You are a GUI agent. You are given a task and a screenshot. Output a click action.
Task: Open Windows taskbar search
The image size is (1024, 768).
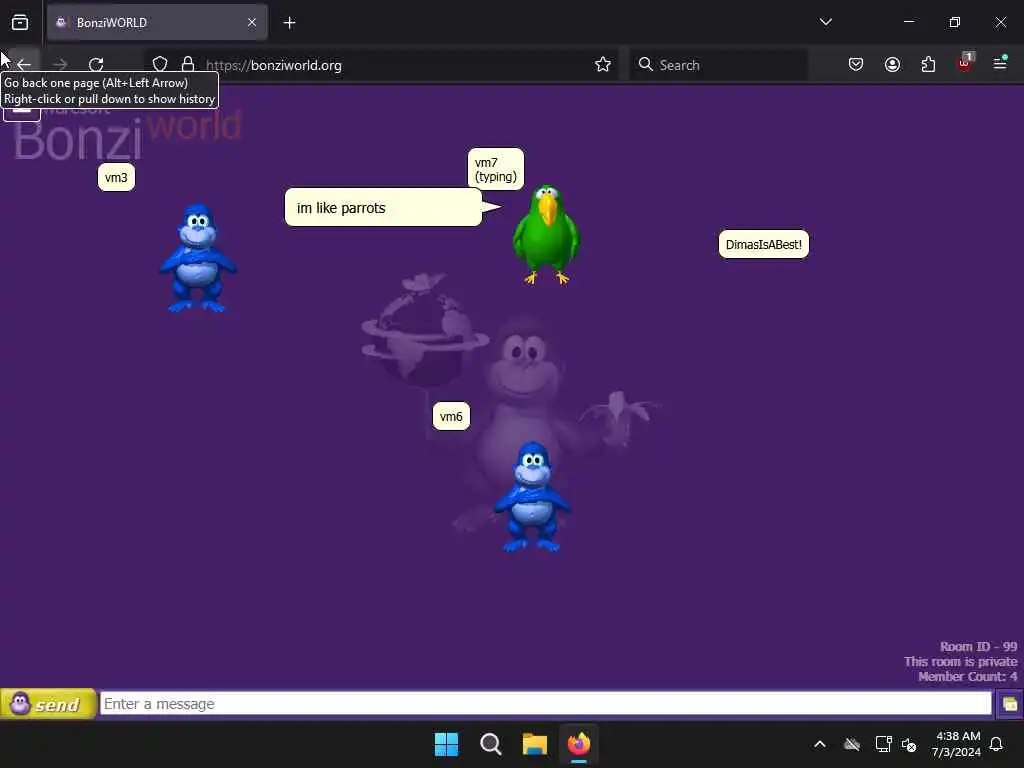pyautogui.click(x=490, y=744)
